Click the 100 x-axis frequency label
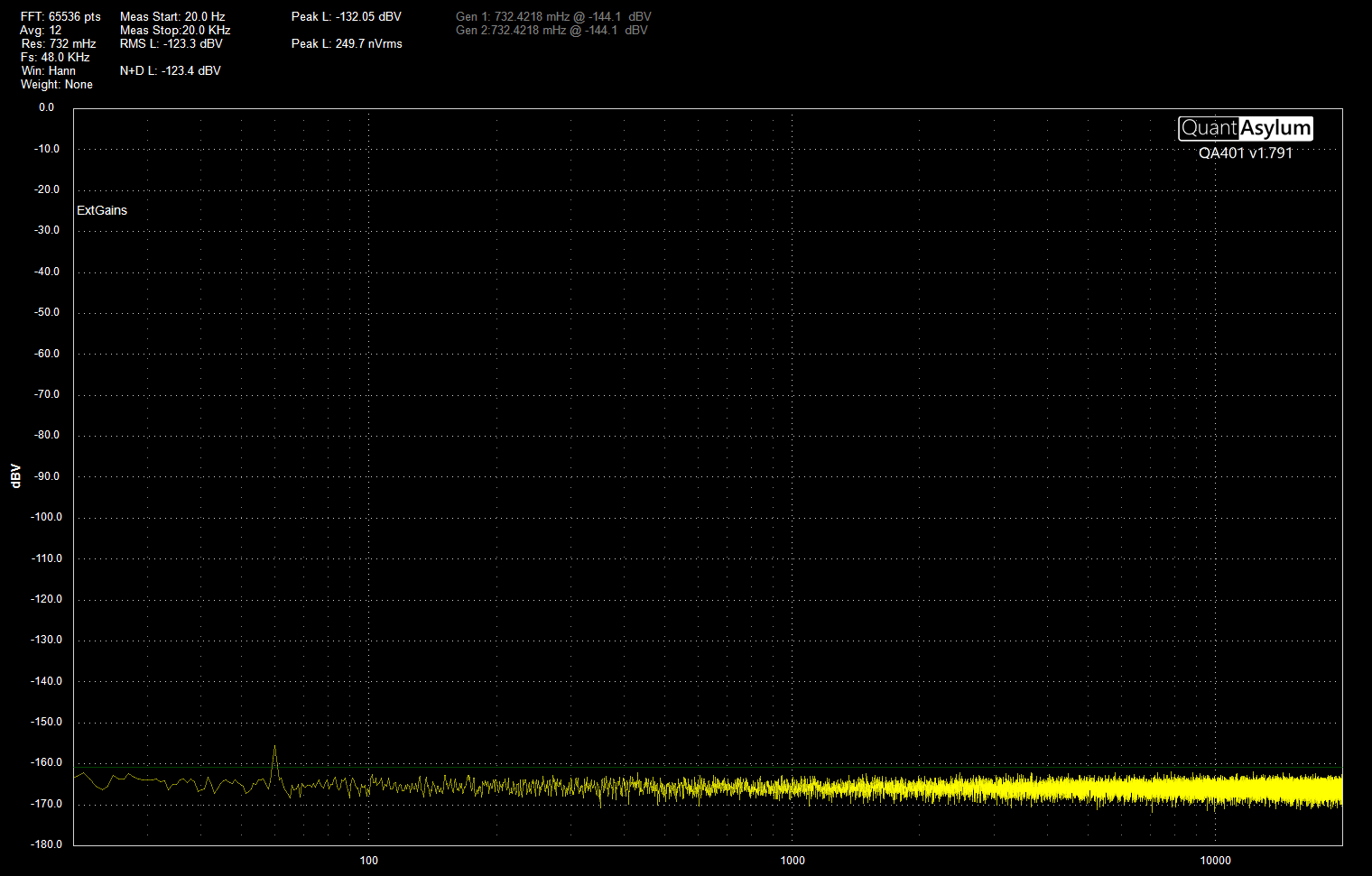 pos(369,861)
